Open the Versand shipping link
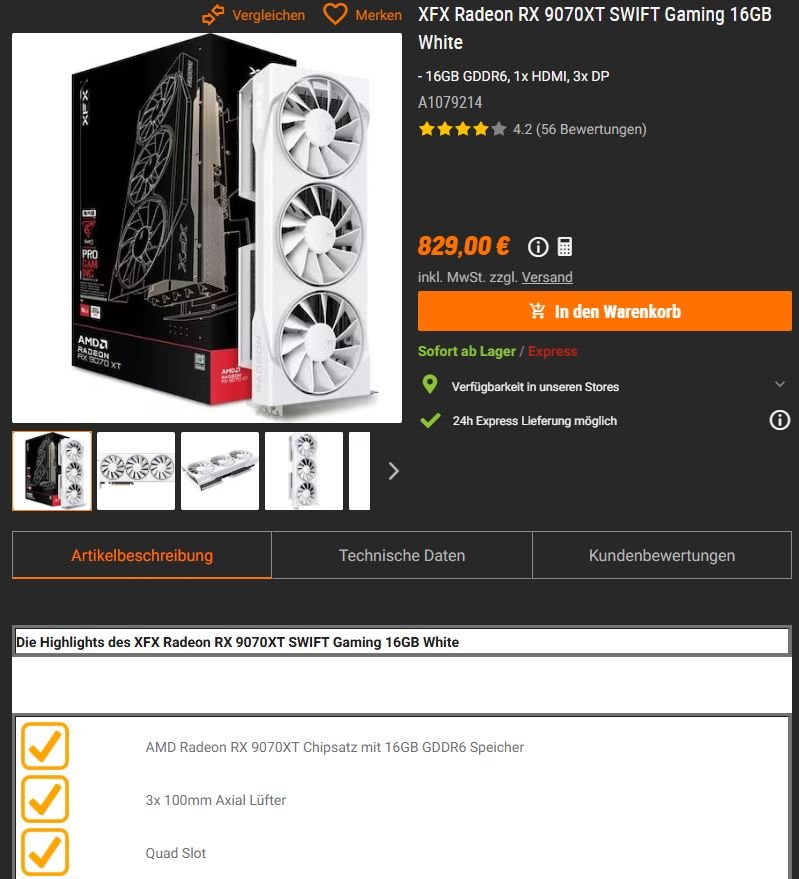 547,277
